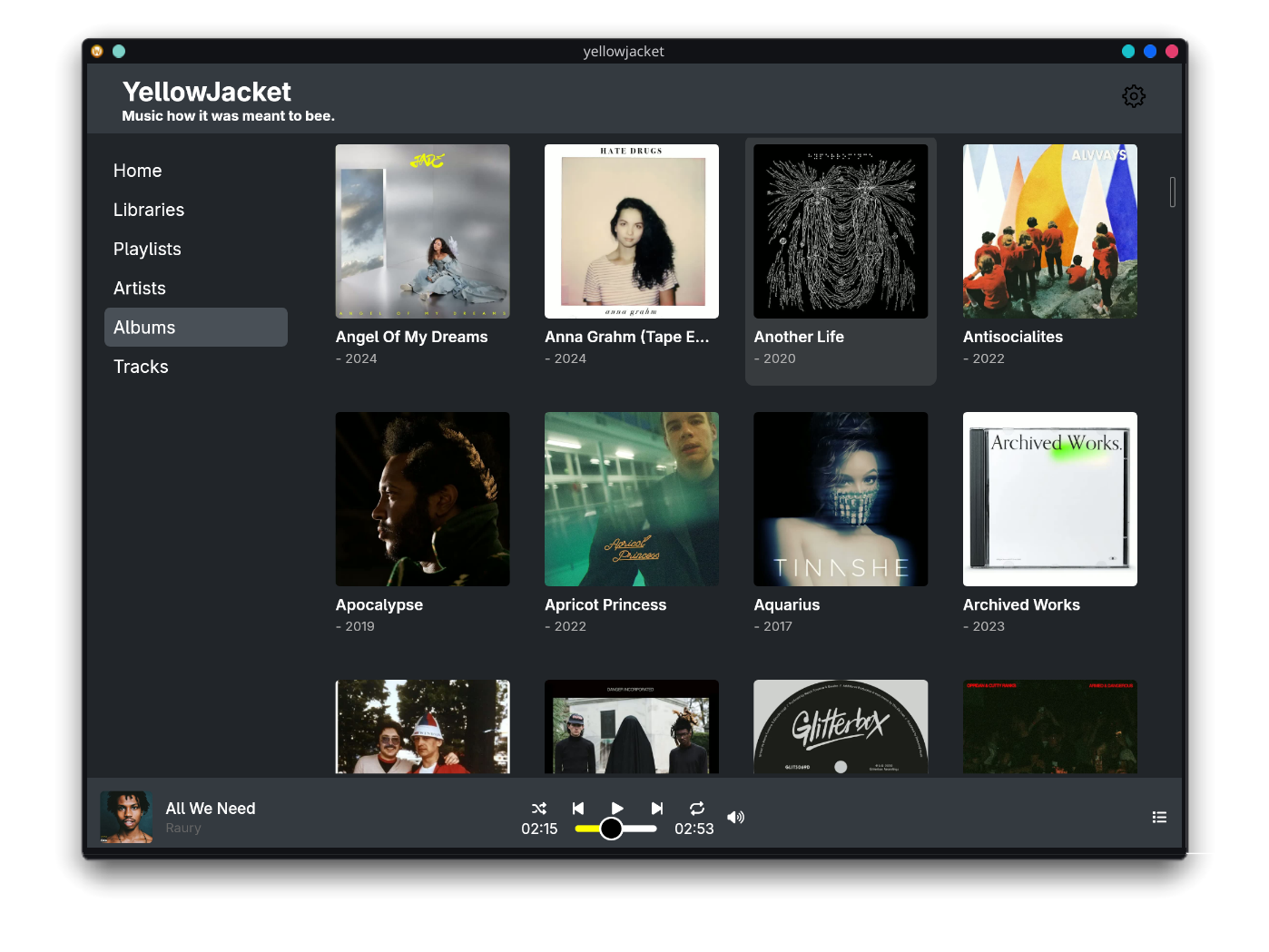Image resolution: width=1269 pixels, height=952 pixels.
Task: Open the Playlists section
Action: [147, 249]
